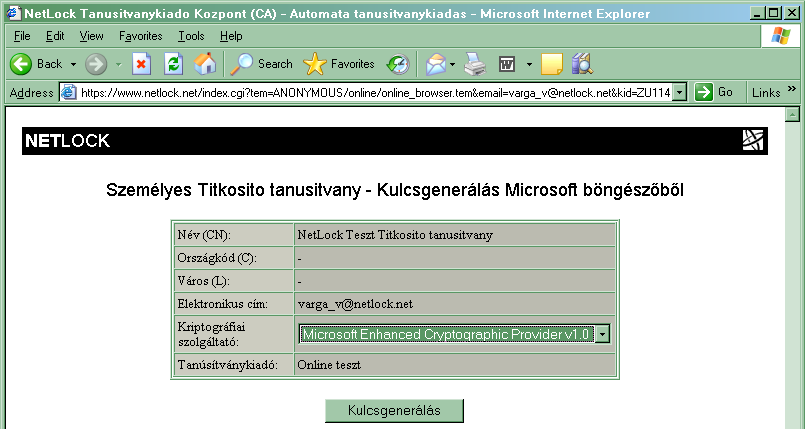The height and width of the screenshot is (429, 805).
Task: Open the Back history dropdown arrow
Action: [x=73, y=65]
